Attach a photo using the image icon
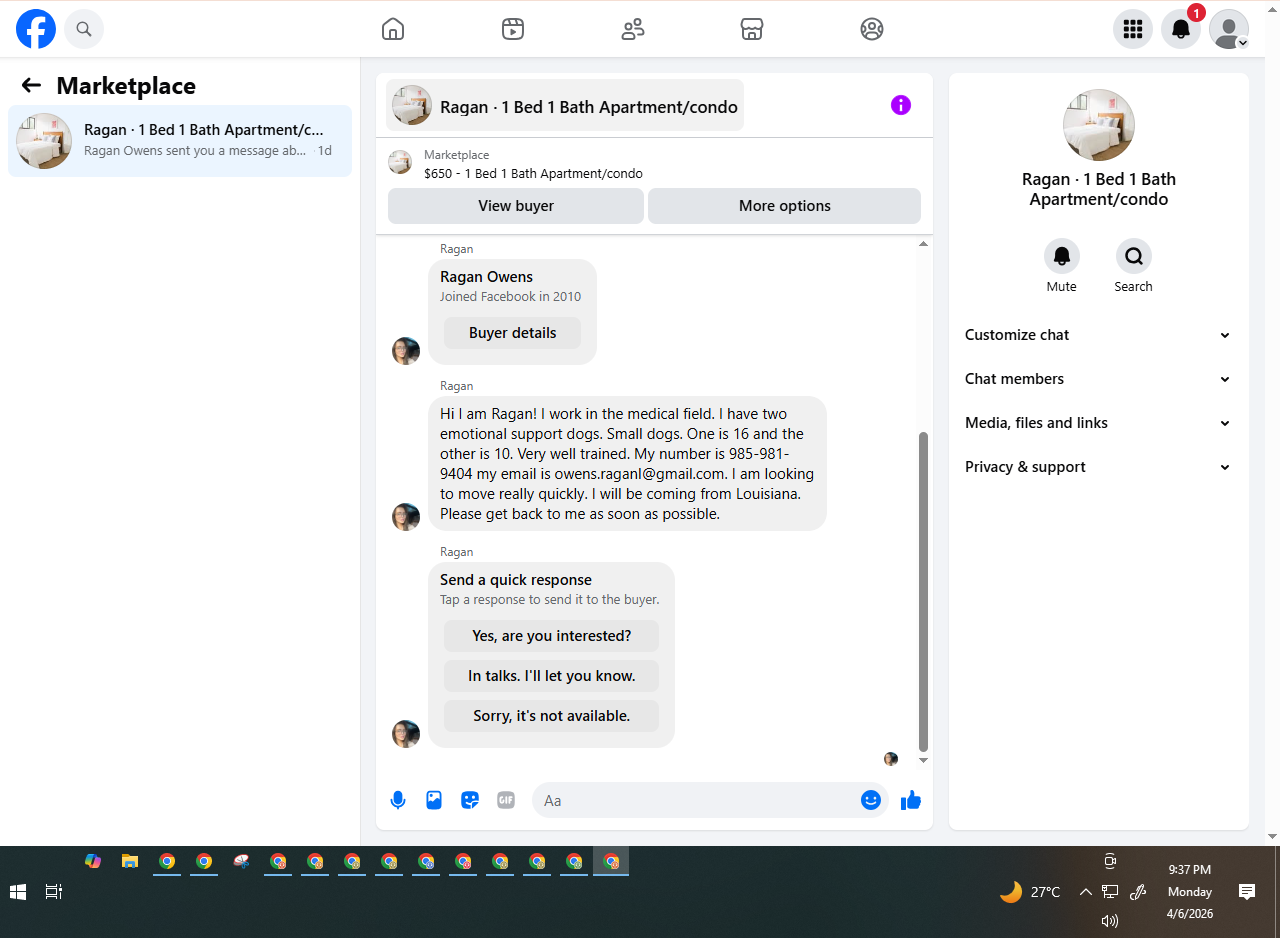The width and height of the screenshot is (1280, 938). tap(434, 800)
